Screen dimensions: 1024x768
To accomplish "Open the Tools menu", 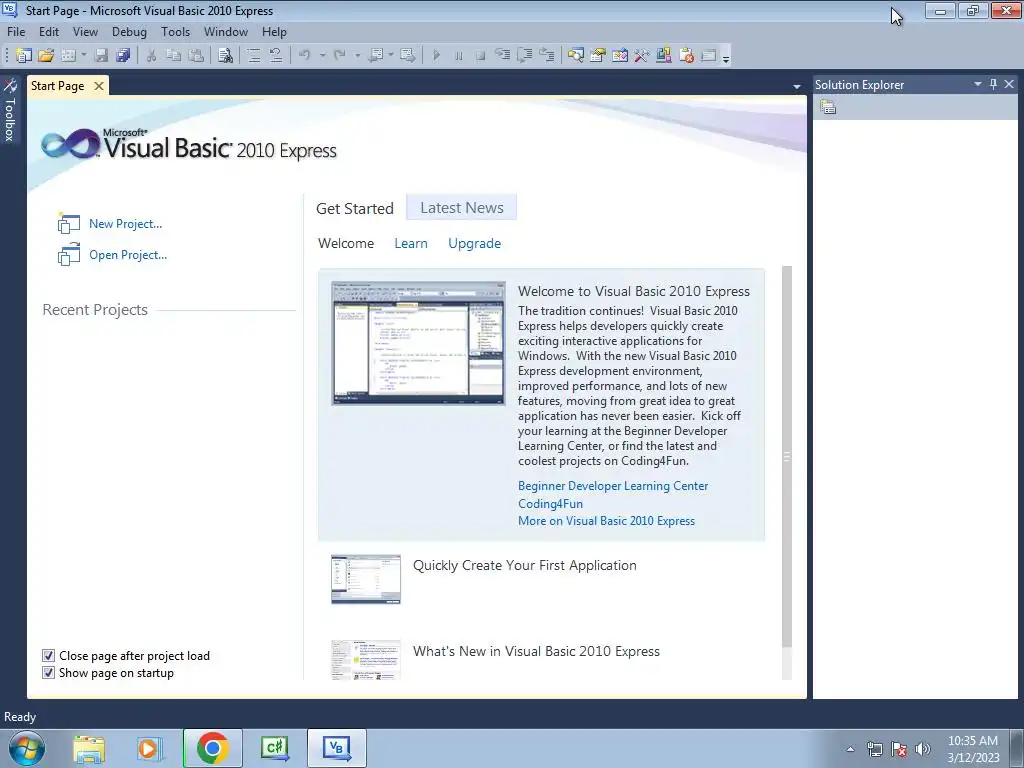I will tap(176, 31).
